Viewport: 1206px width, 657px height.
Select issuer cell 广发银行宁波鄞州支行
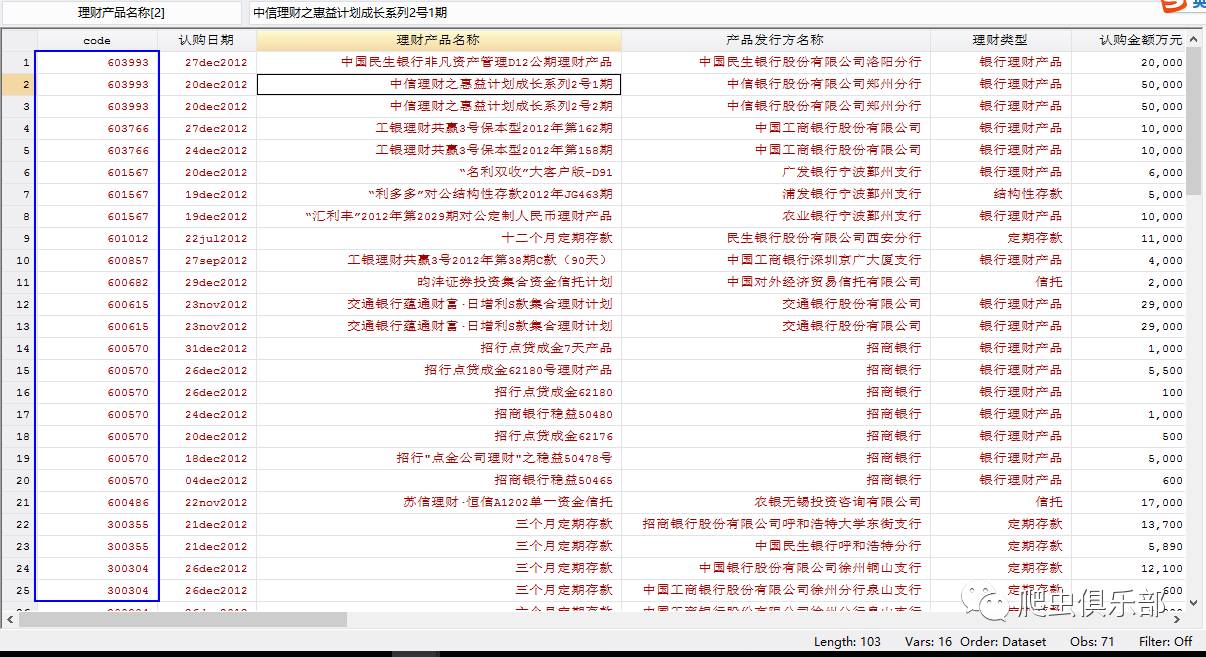click(x=776, y=172)
